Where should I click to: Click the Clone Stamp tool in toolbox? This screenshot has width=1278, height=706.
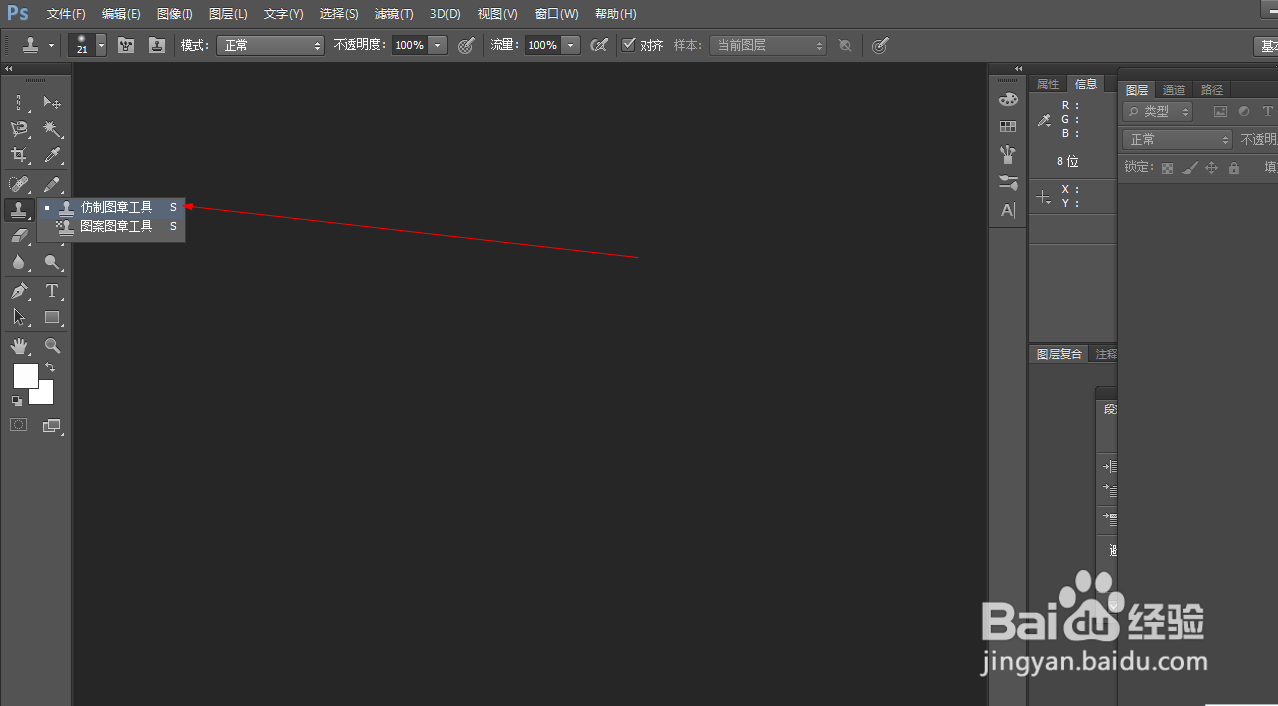point(19,210)
